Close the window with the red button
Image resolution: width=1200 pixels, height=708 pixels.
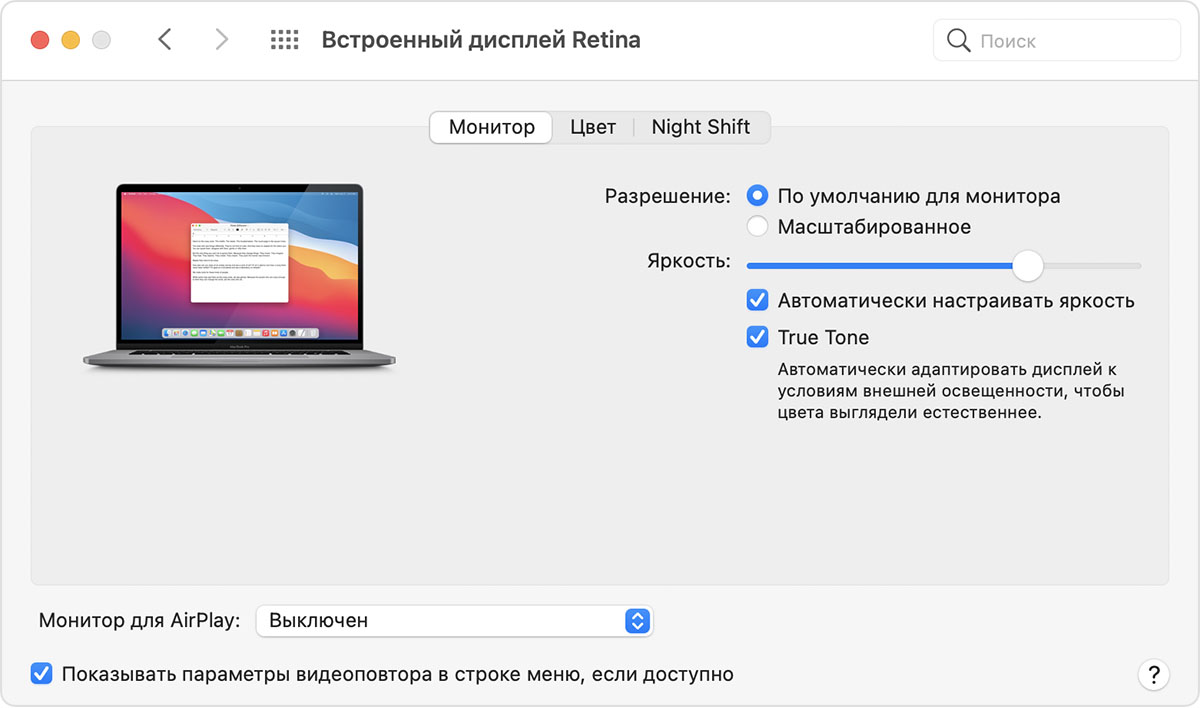coord(40,40)
